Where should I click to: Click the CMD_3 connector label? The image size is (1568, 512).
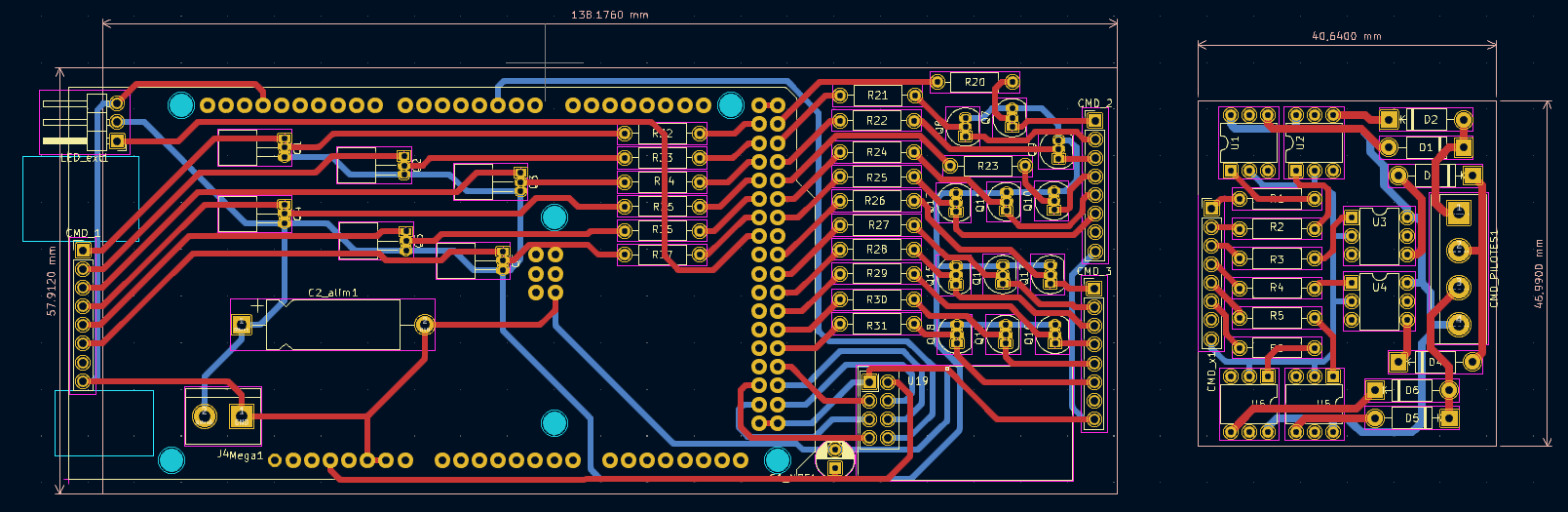pos(1094,272)
